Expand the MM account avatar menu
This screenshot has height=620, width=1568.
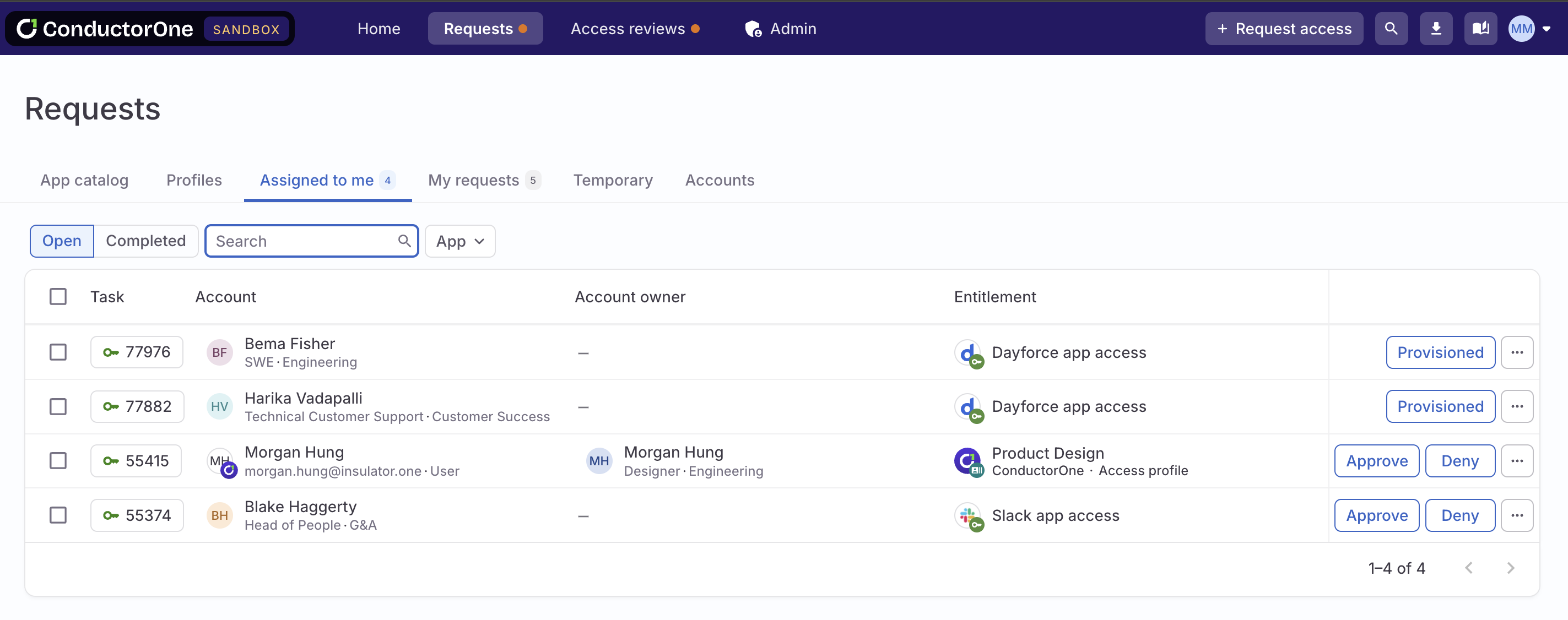coord(1529,28)
